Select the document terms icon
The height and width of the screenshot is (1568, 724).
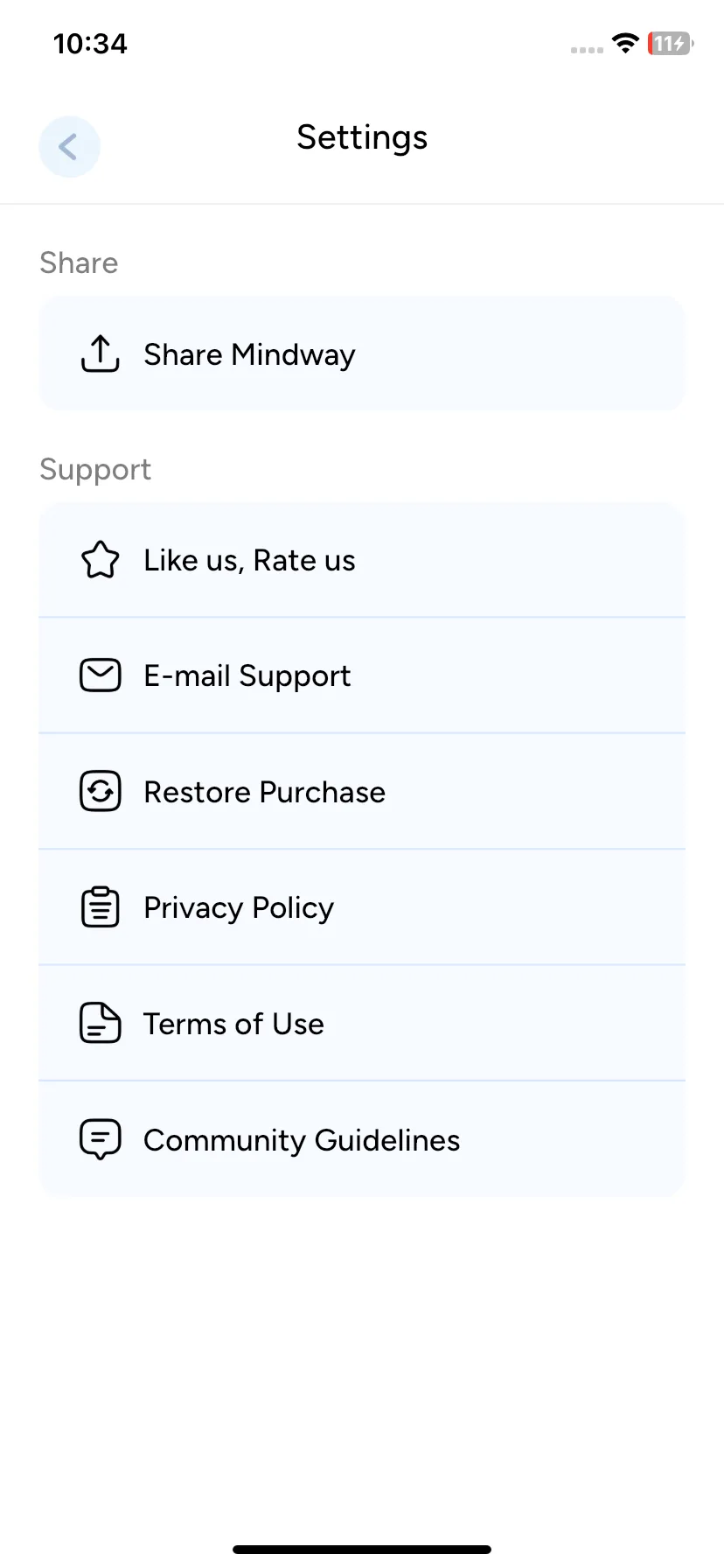pyautogui.click(x=101, y=1023)
